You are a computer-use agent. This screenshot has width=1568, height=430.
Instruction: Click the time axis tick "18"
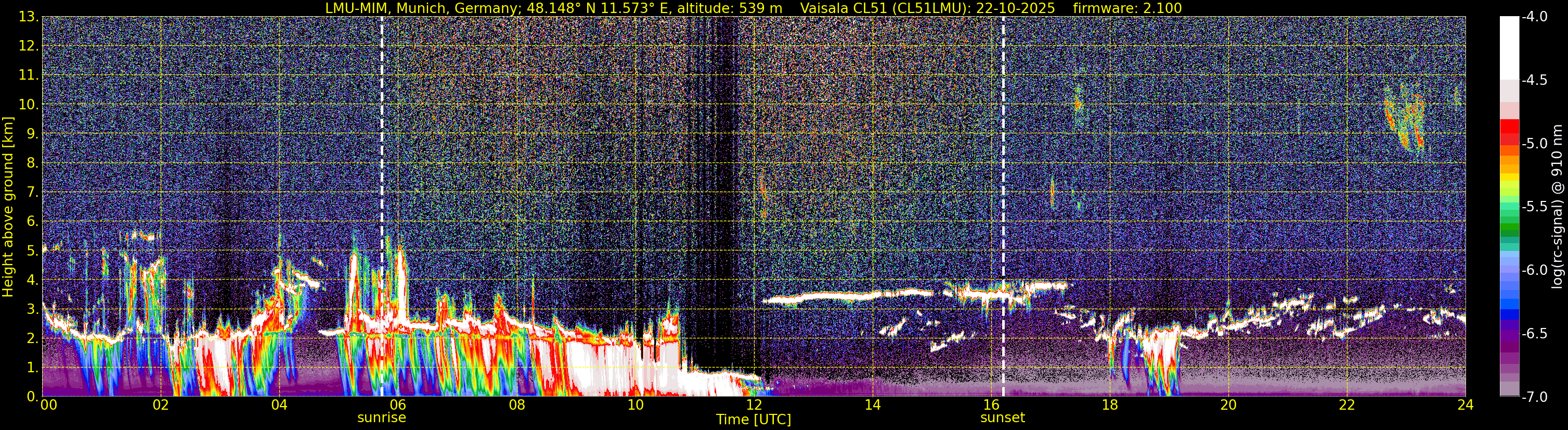point(1110,405)
